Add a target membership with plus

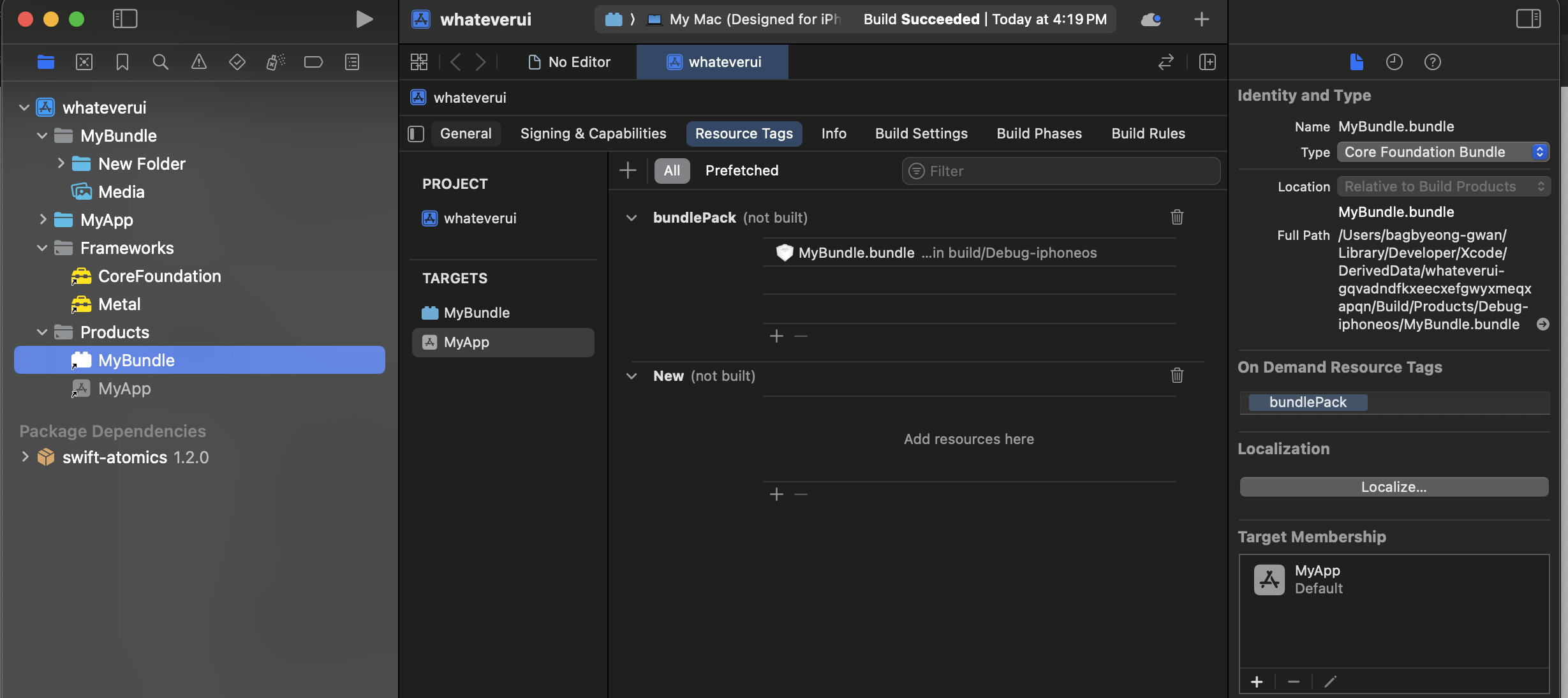tap(1257, 681)
